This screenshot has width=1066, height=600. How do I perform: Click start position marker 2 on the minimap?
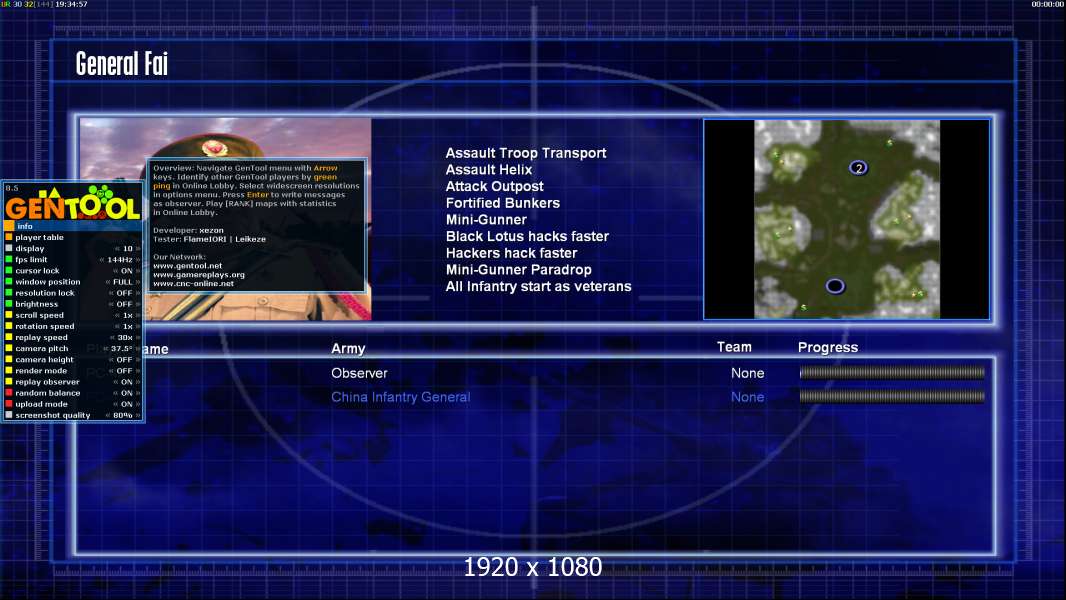click(859, 168)
